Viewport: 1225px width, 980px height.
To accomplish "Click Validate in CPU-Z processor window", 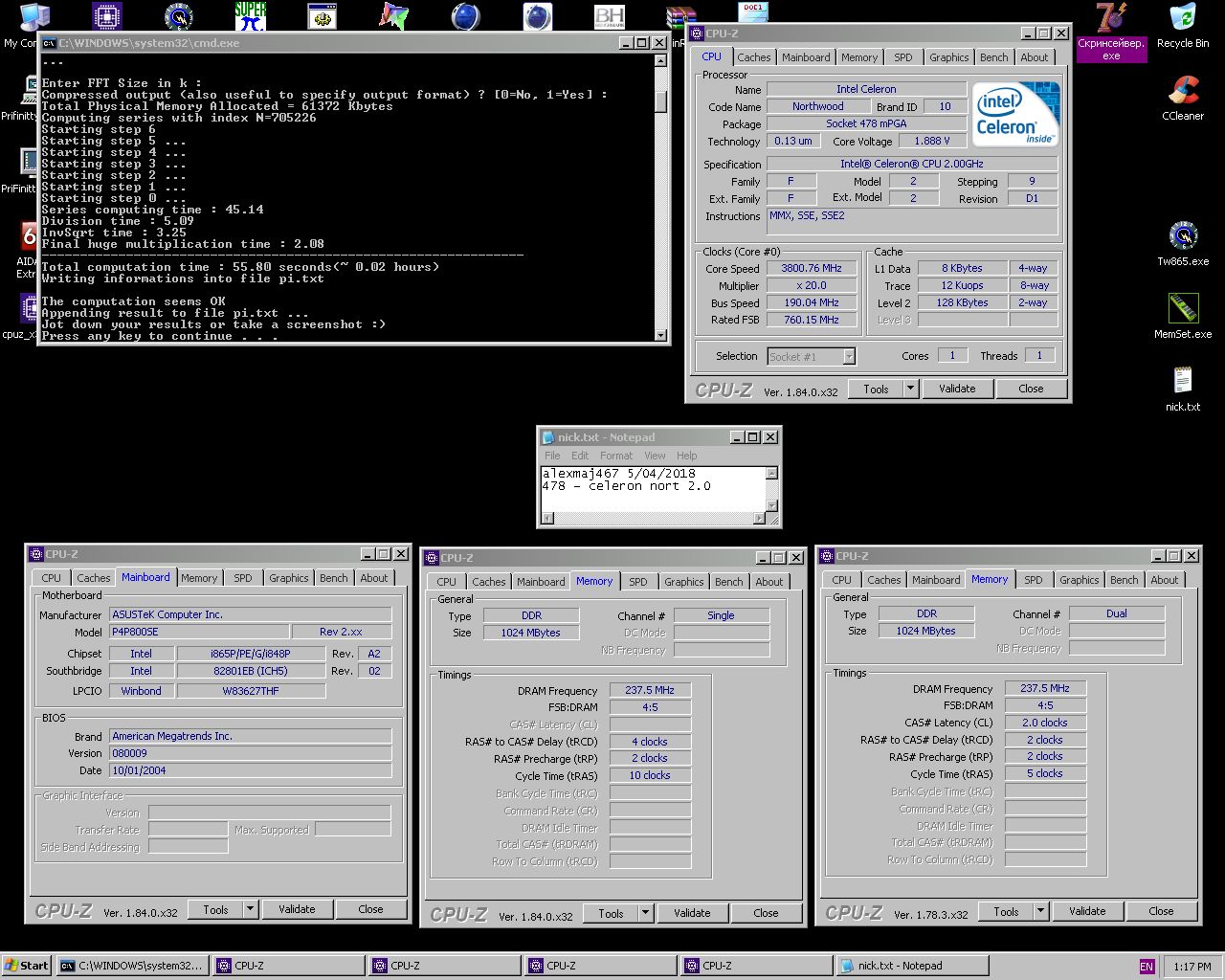I will click(x=957, y=389).
